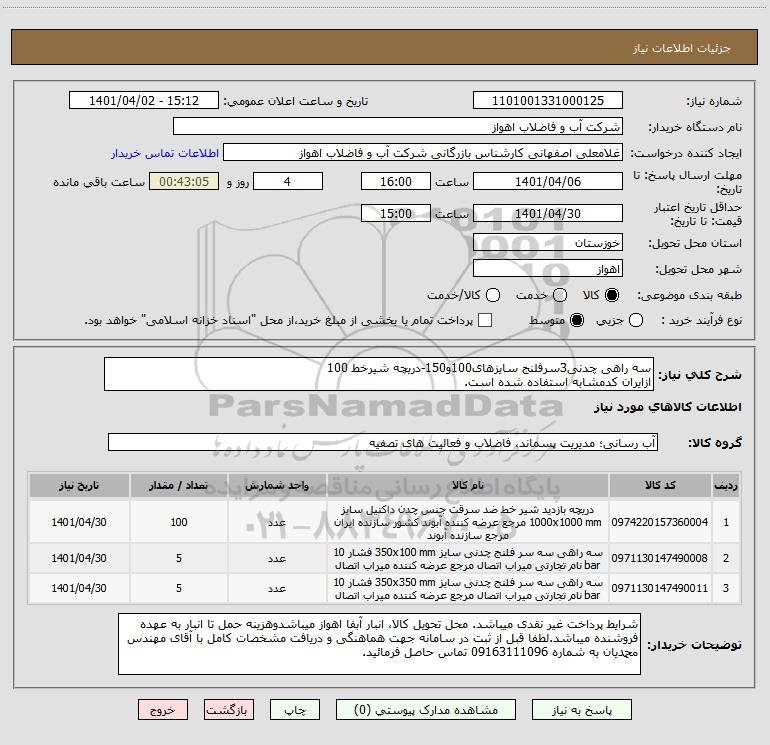Screen dimensions: 770x745
Task: Select the خدمت radio button
Action: click(560, 295)
